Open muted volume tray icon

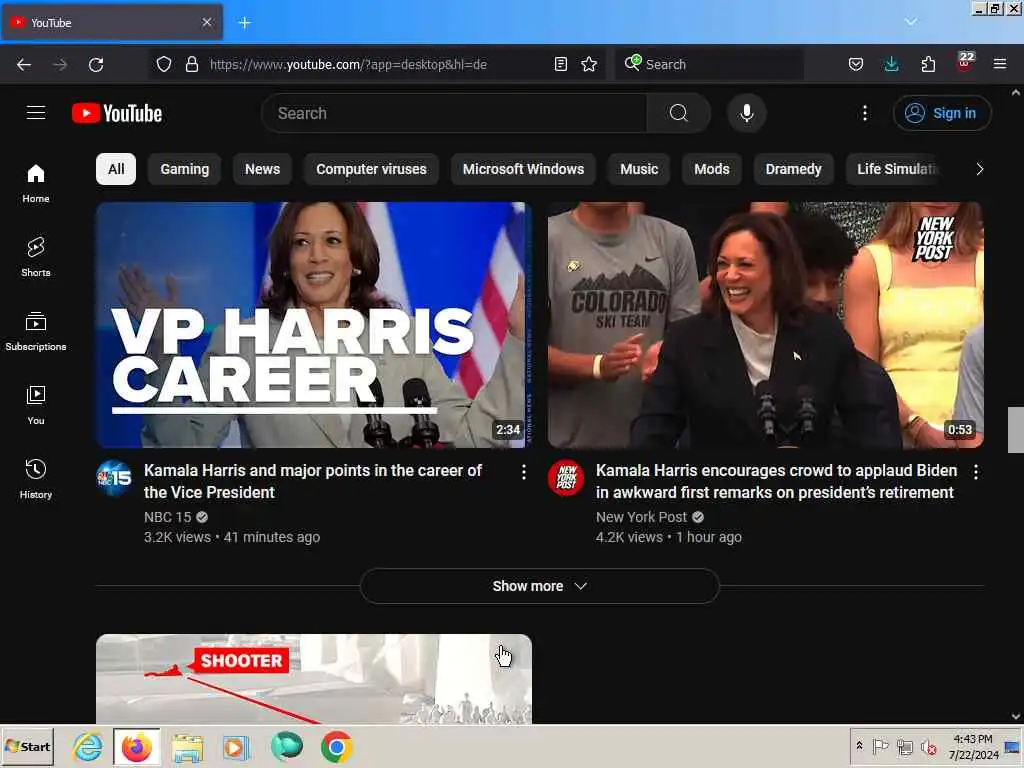pyautogui.click(x=929, y=746)
